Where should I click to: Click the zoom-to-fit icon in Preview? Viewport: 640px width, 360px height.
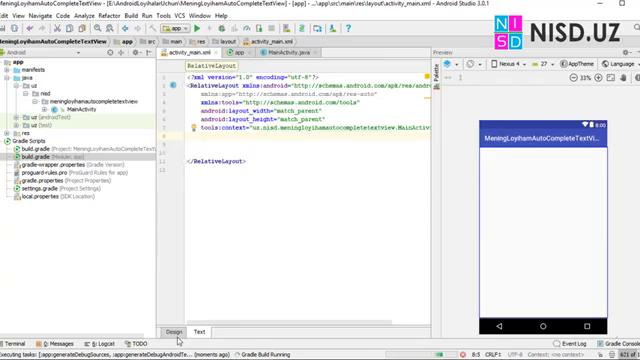click(611, 78)
